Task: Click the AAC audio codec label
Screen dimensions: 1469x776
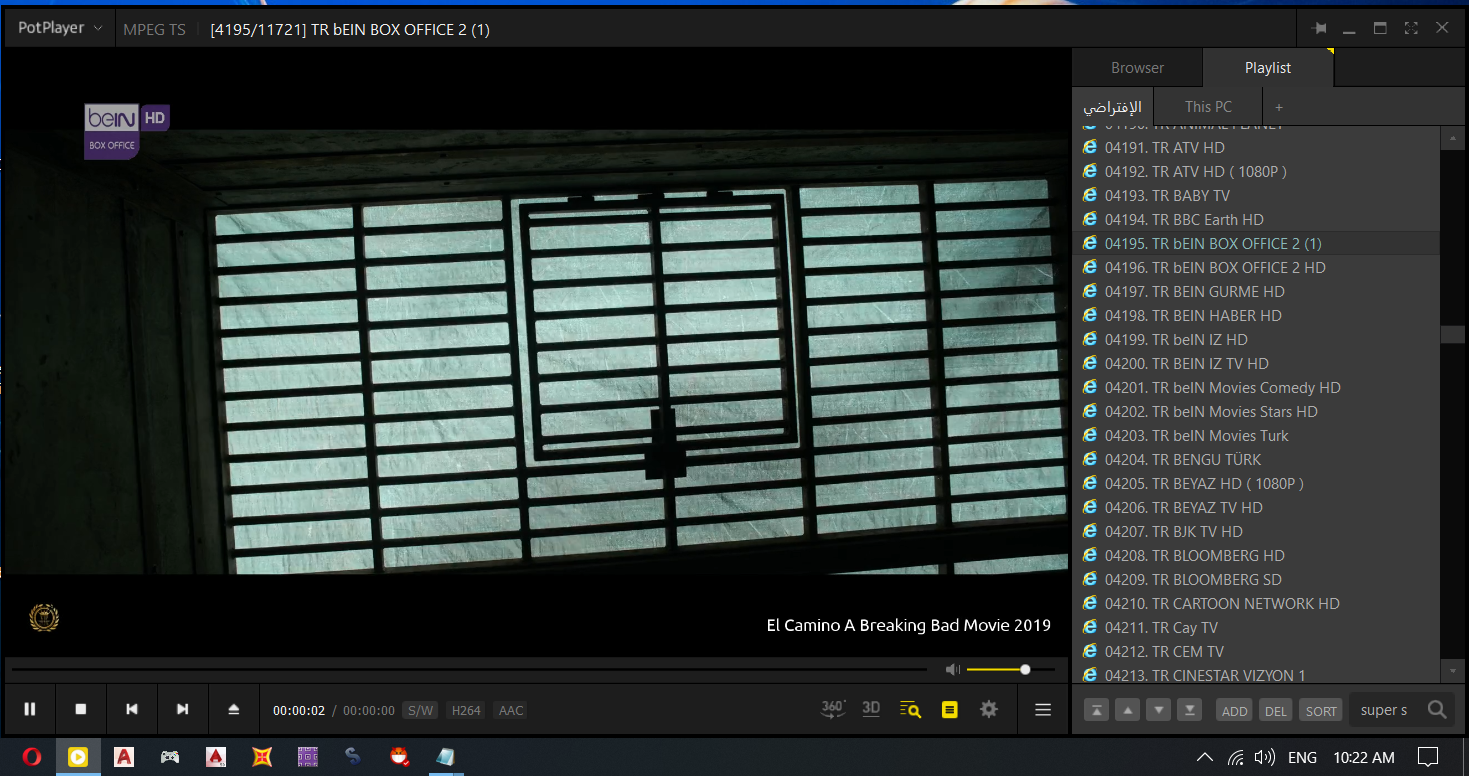Action: pyautogui.click(x=511, y=710)
